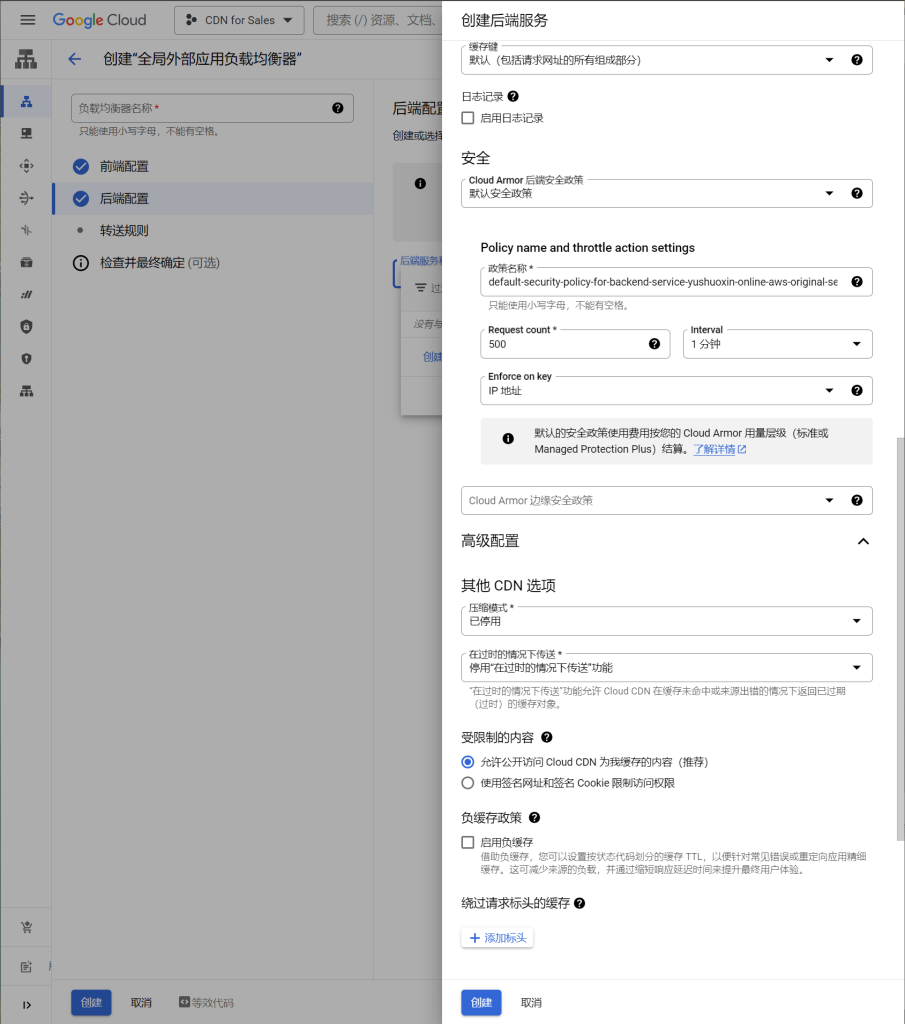Open the Enforce on key dropdown
The height and width of the screenshot is (1024, 905).
(660, 390)
